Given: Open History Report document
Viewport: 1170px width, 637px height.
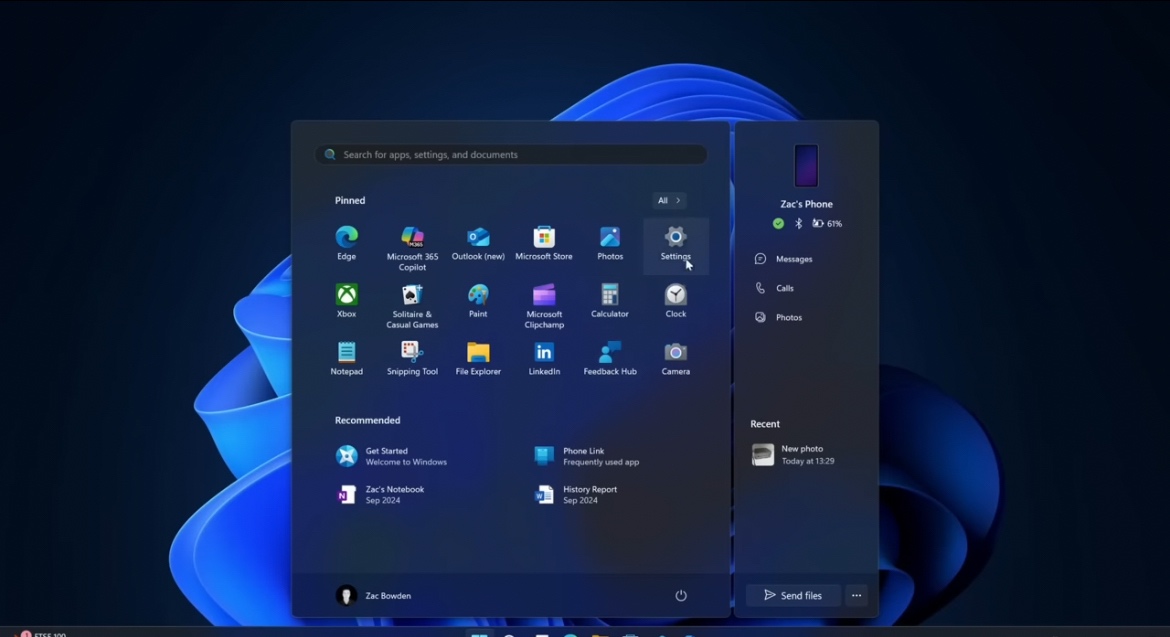Looking at the screenshot, I should pyautogui.click(x=576, y=495).
